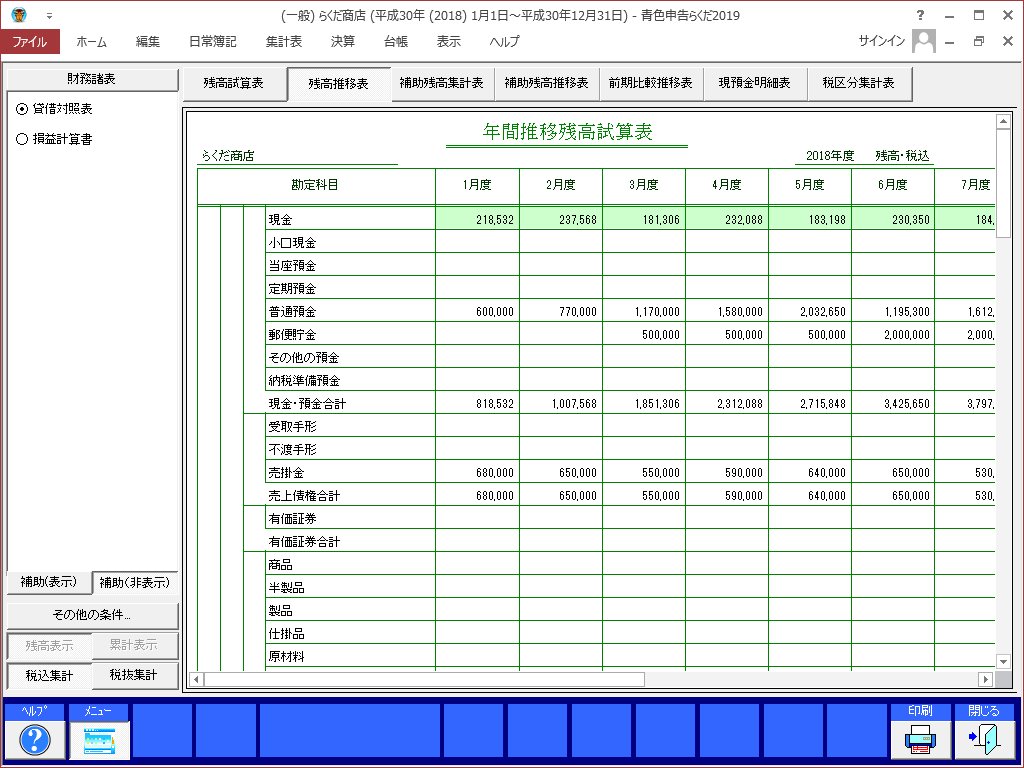Open the 台帳 menu

click(396, 41)
